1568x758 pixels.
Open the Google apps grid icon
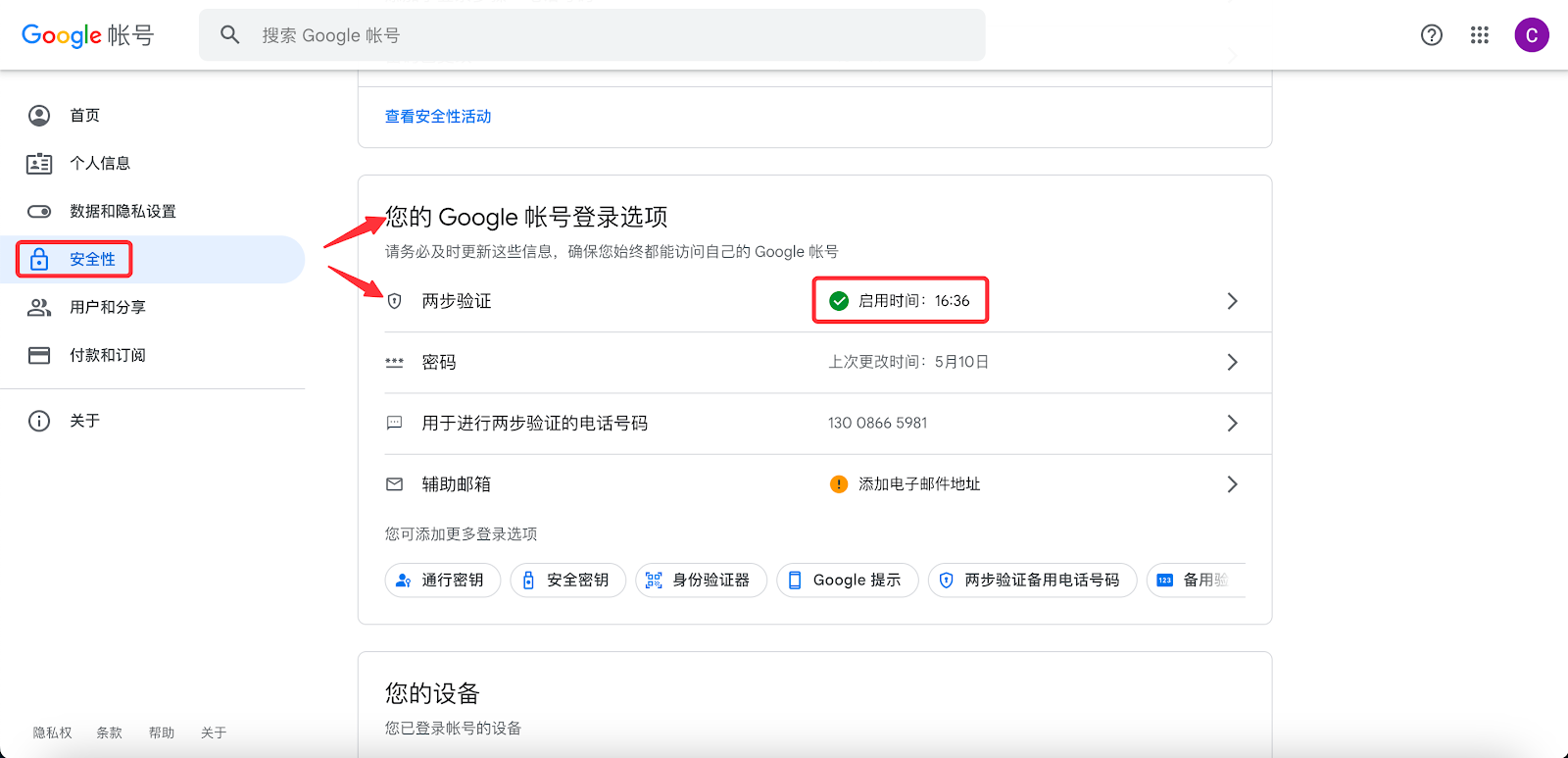(1480, 35)
